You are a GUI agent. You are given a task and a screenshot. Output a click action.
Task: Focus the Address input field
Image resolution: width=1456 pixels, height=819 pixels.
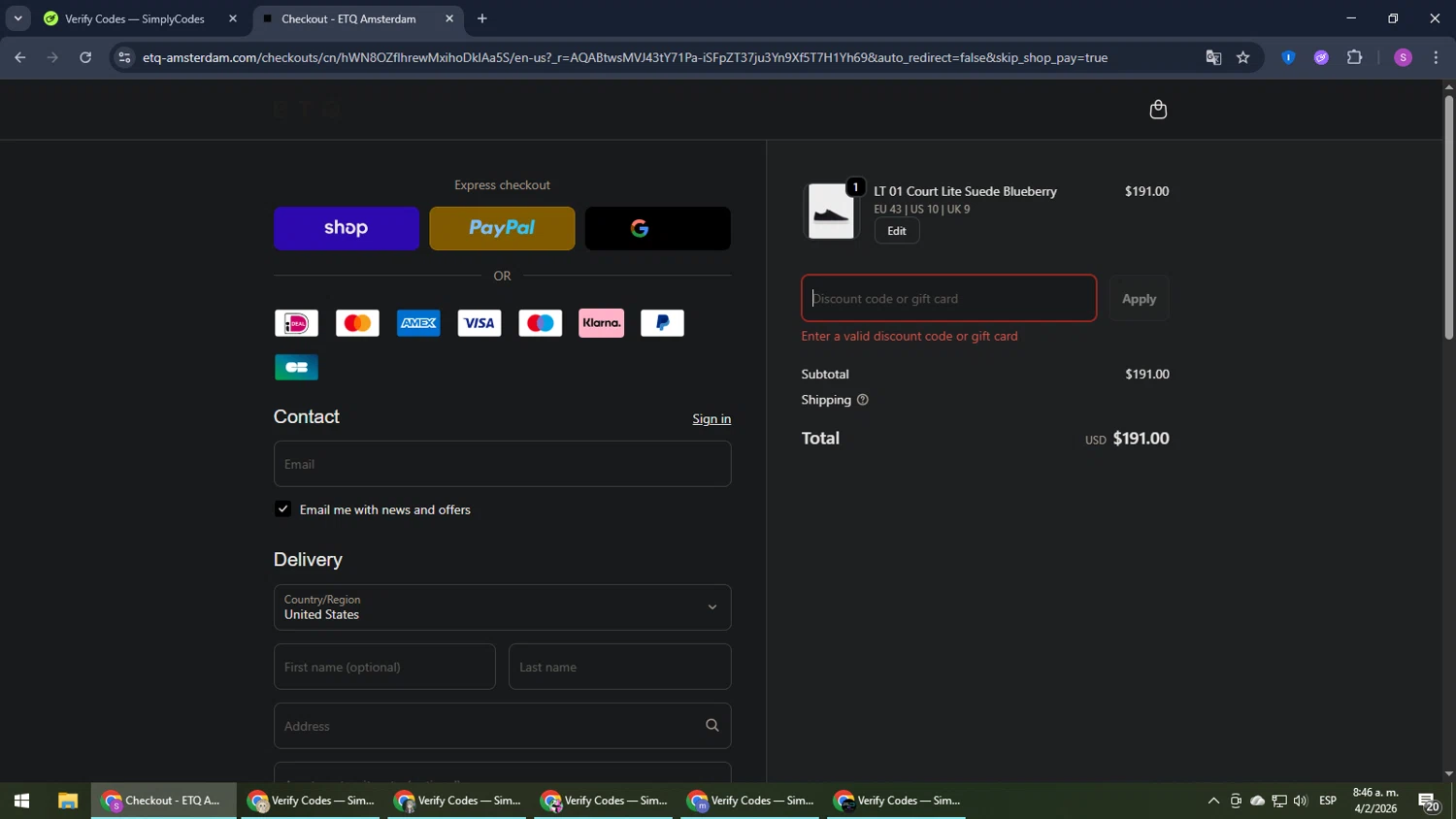click(x=502, y=726)
